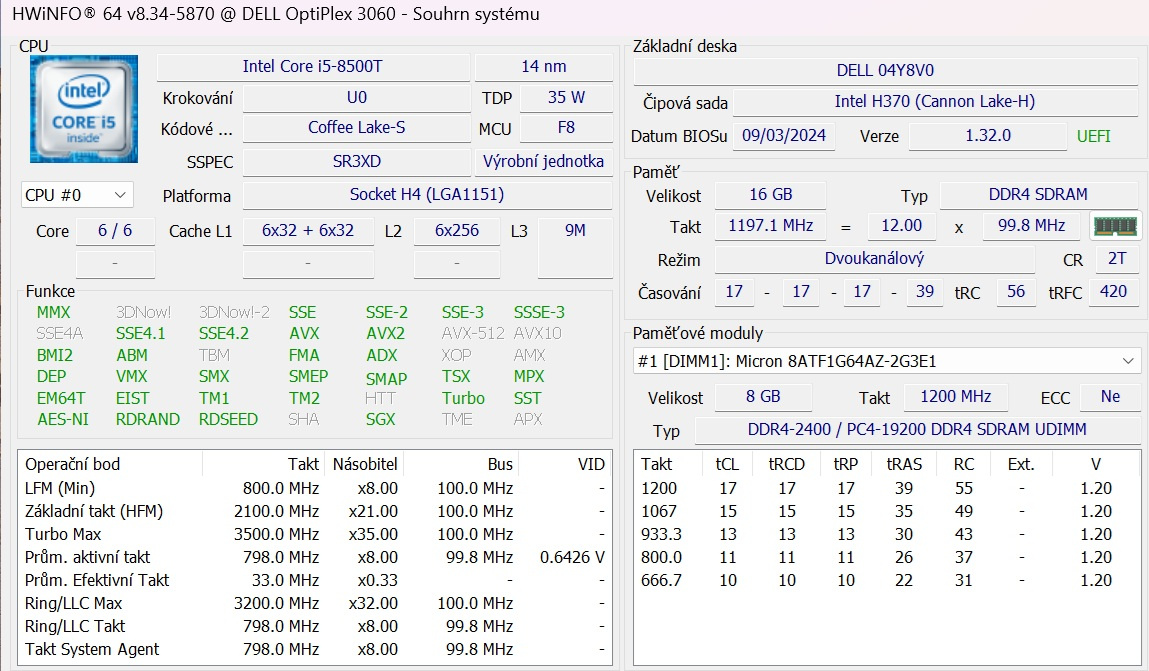Click the BIOS version 1.32.0 field

(x=987, y=136)
